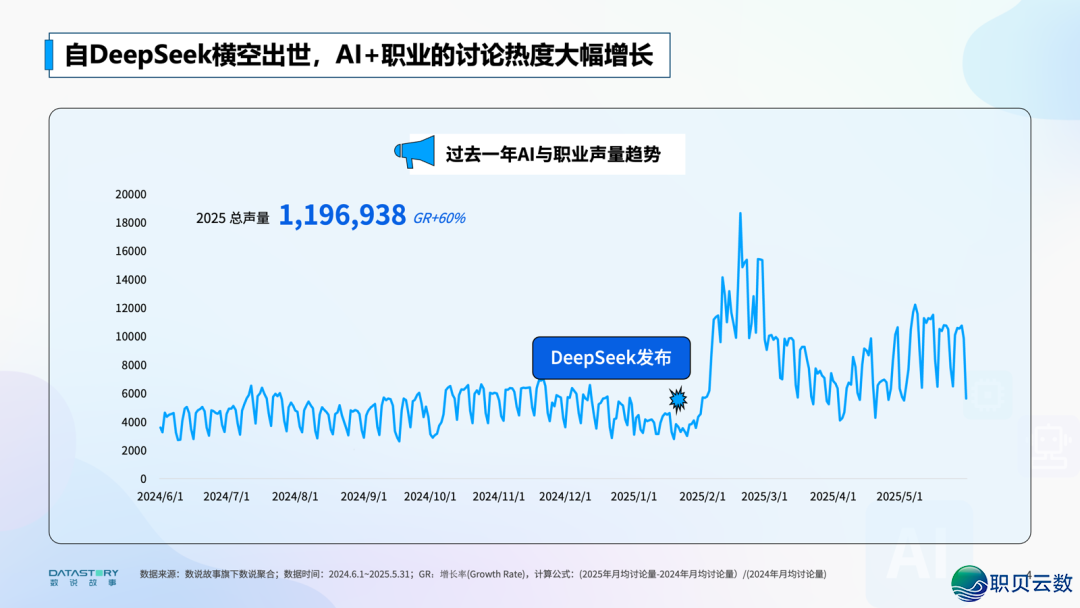Click the x-axis date 2024/11/1
Image resolution: width=1080 pixels, height=608 pixels.
point(499,496)
